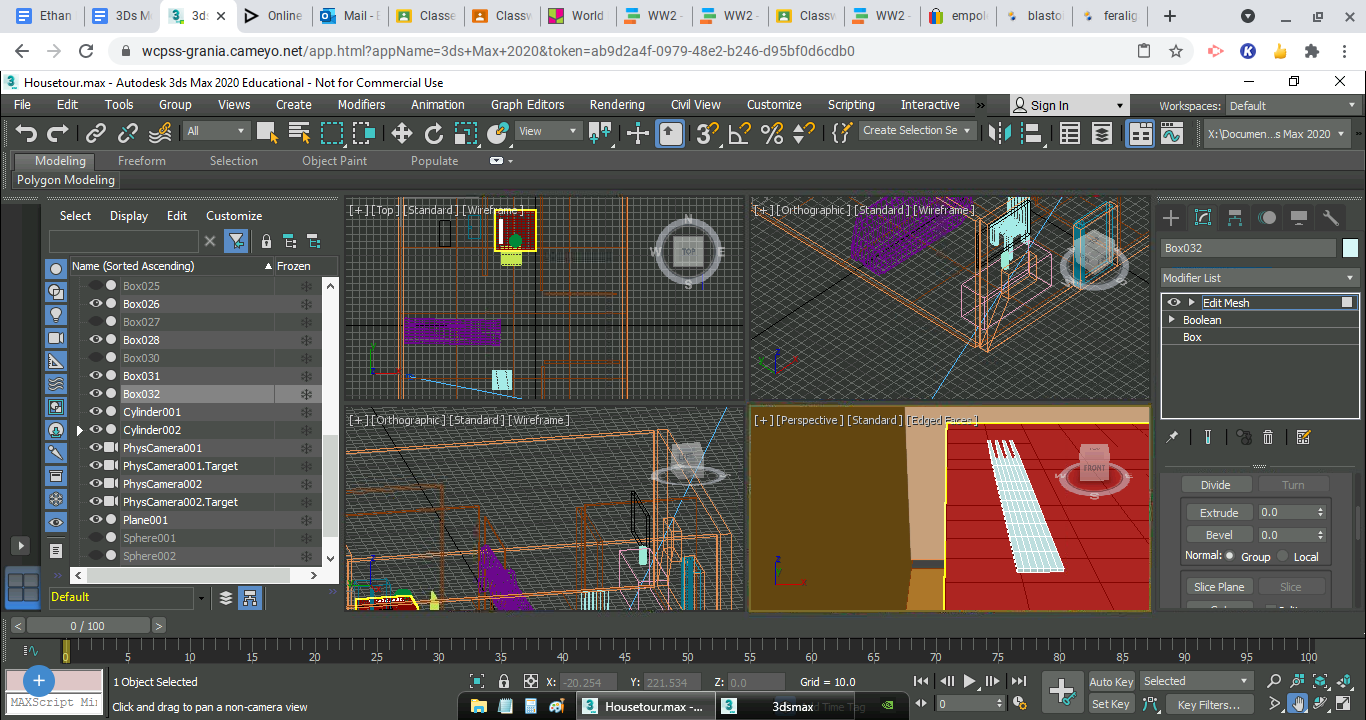Open the selection filter All dropdown
This screenshot has width=1366, height=720.
pyautogui.click(x=216, y=131)
